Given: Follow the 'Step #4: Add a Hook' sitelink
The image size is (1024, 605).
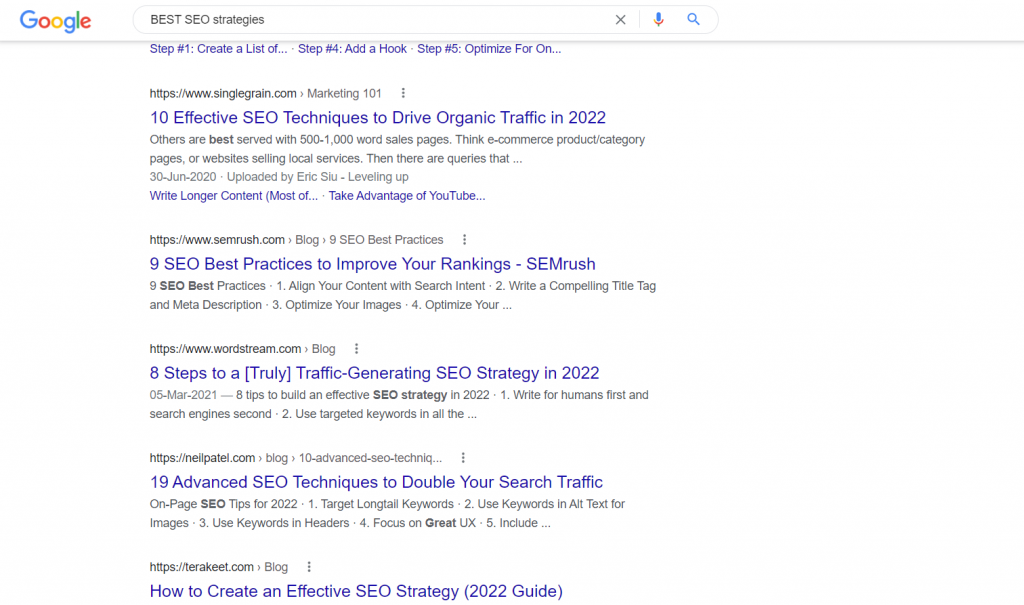Looking at the screenshot, I should click(352, 49).
